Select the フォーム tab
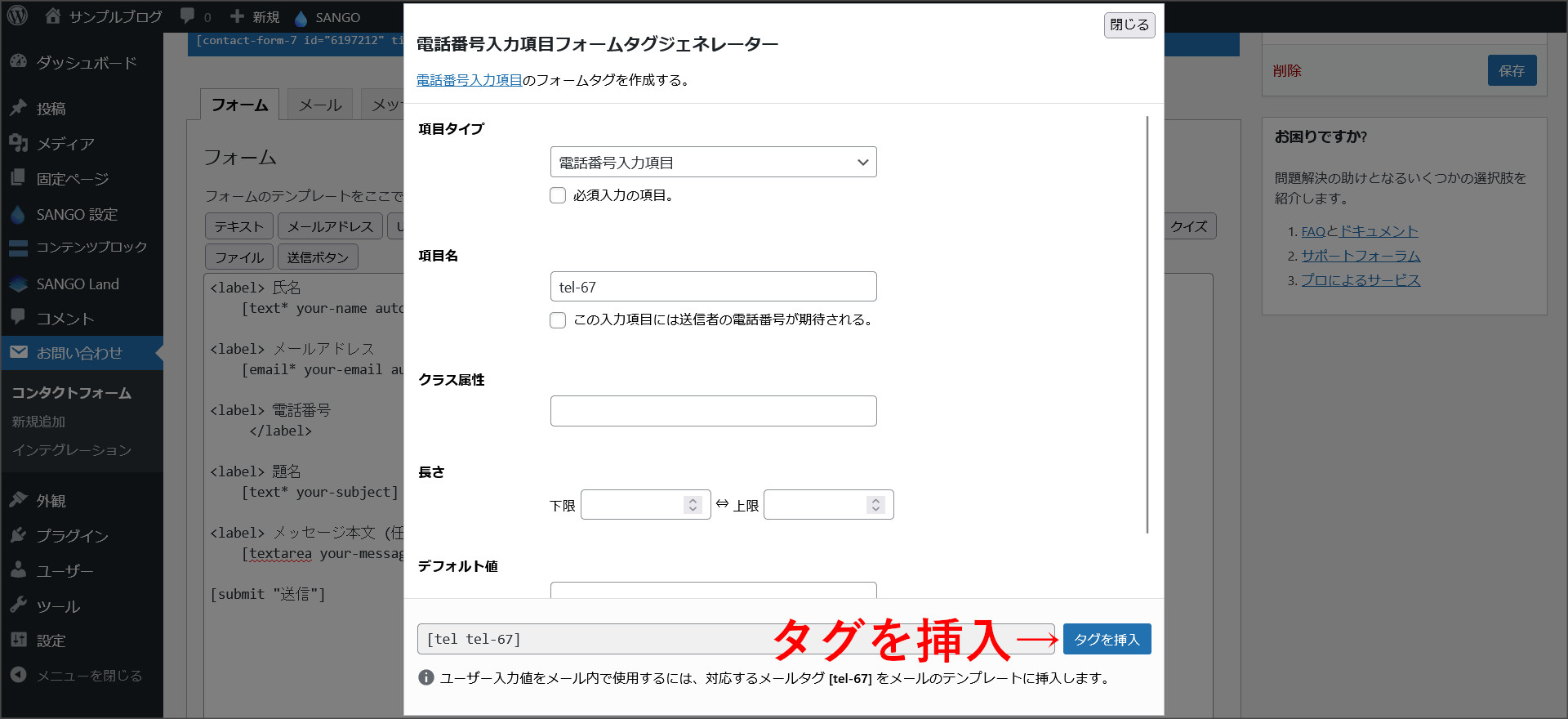 click(x=239, y=105)
